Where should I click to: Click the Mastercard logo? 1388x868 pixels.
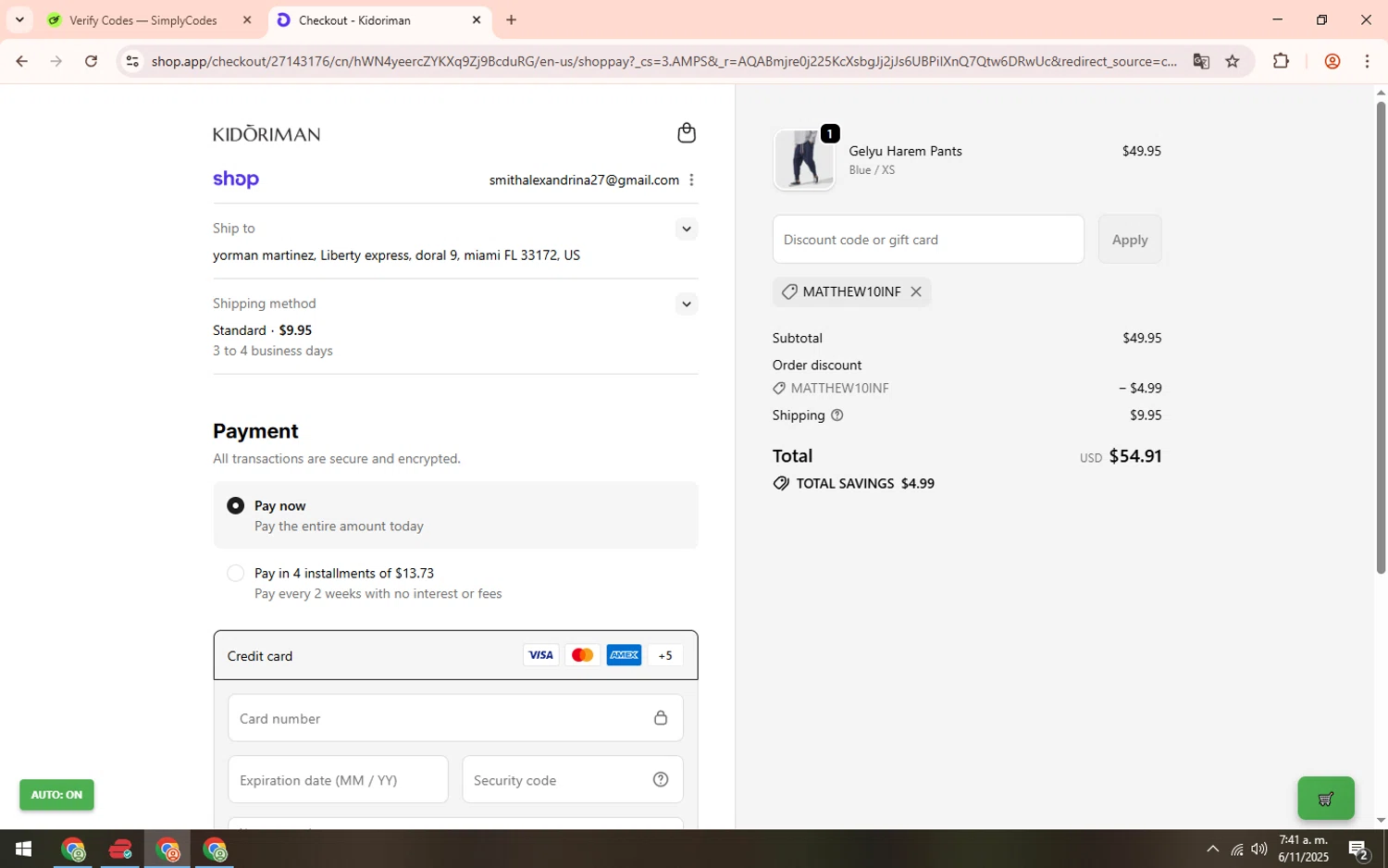tap(582, 655)
